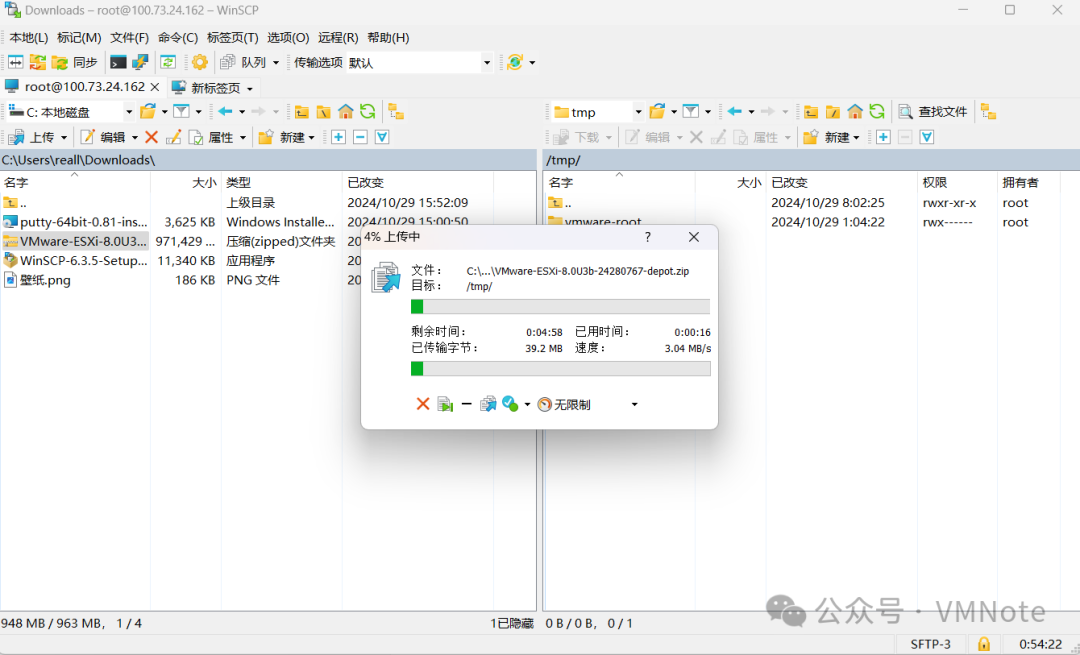This screenshot has height=655, width=1080.
Task: Click the compare directories toolbar icon
Action: tap(15, 63)
